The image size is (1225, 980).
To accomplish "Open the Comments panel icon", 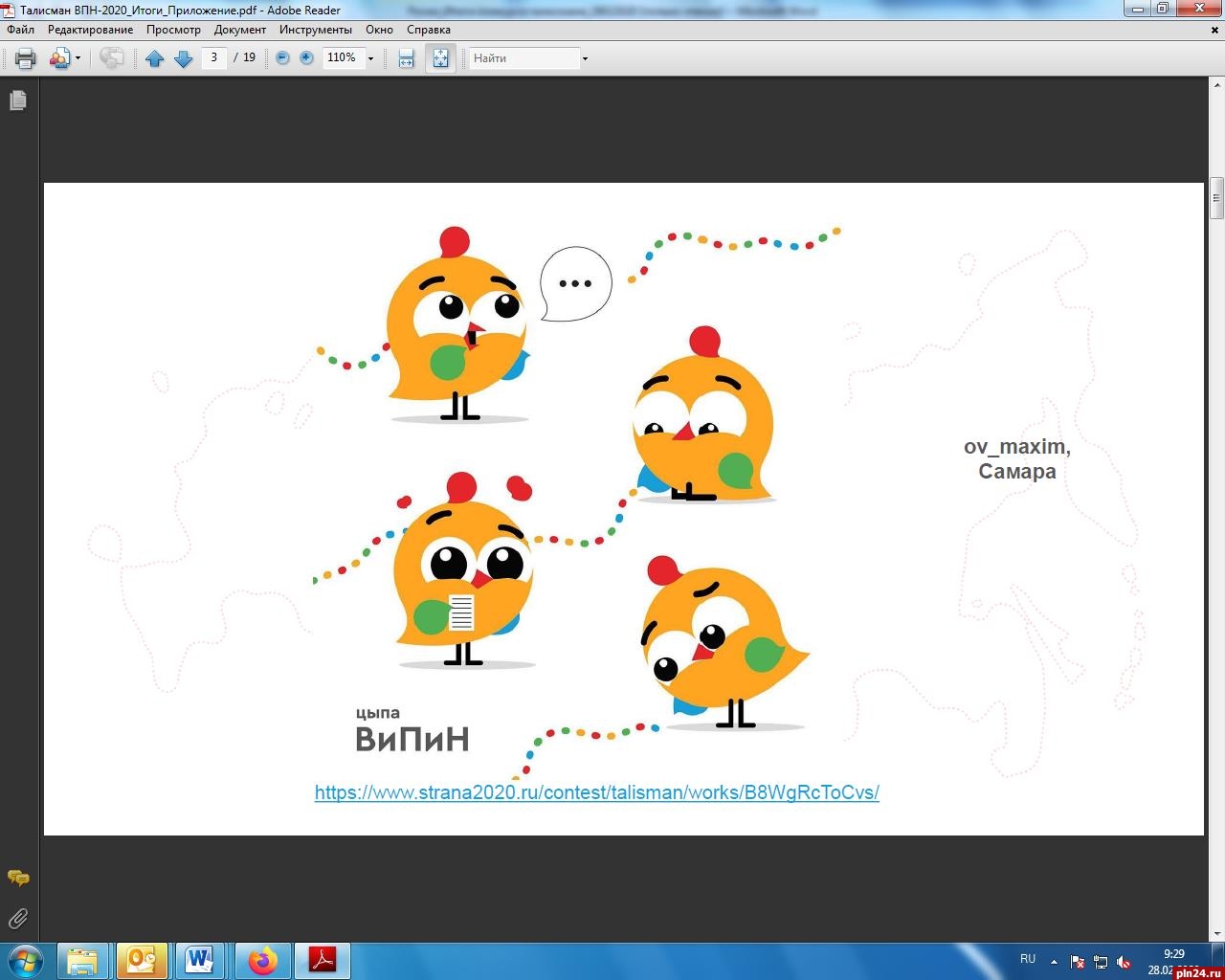I will 18,878.
